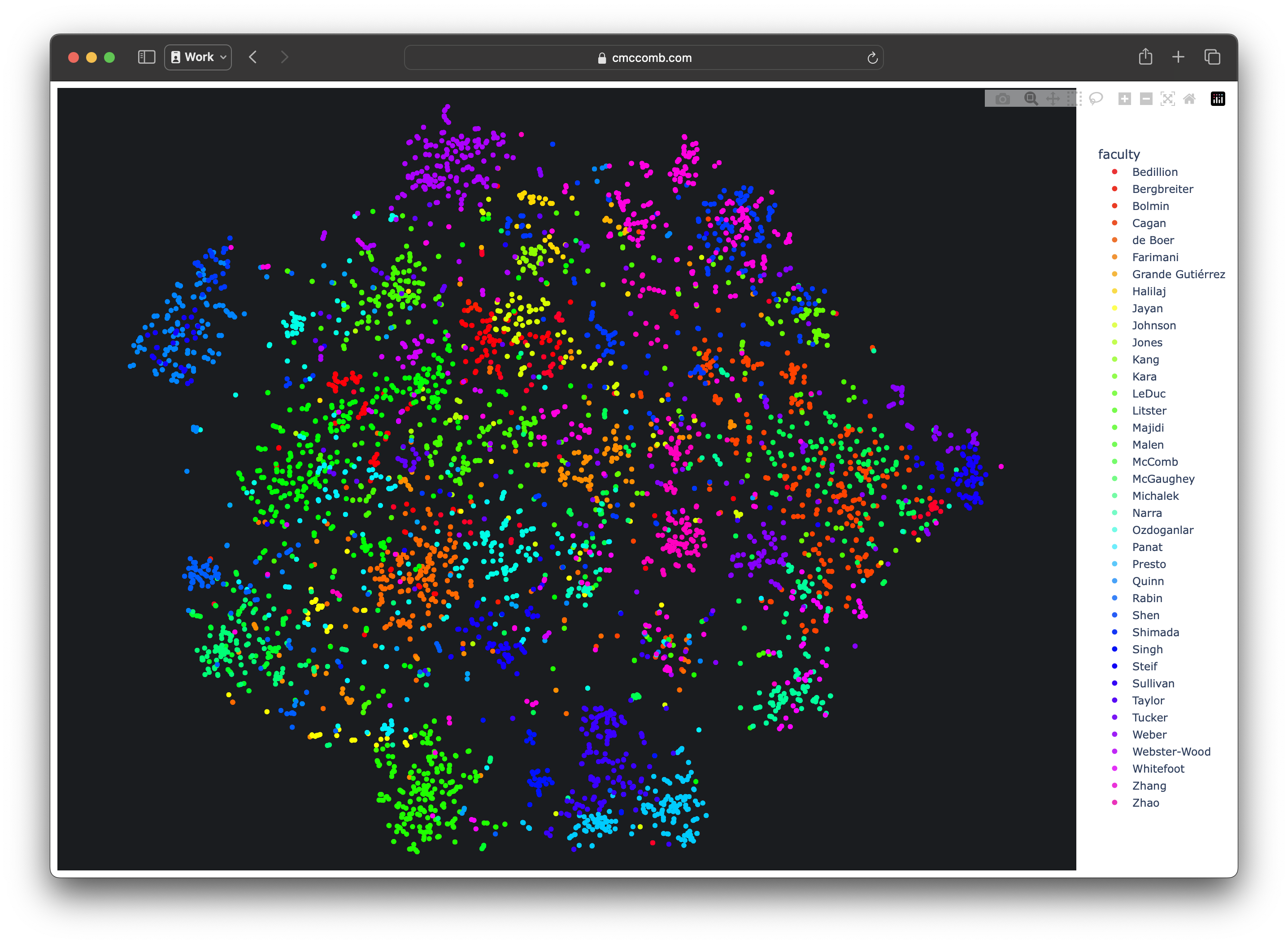Click the Zoom In button
The width and height of the screenshot is (1288, 944).
[x=1124, y=98]
